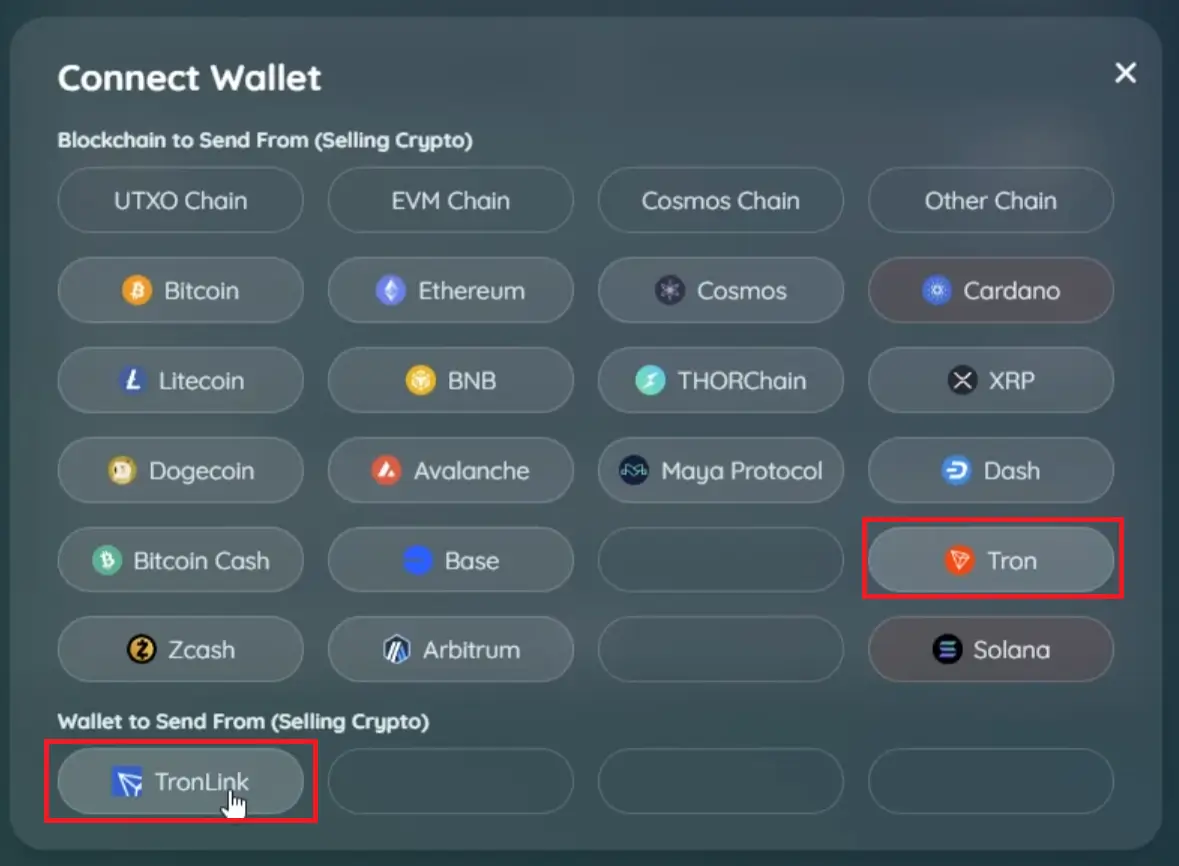Click the Cardano logo icon
The height and width of the screenshot is (866, 1179).
936,291
